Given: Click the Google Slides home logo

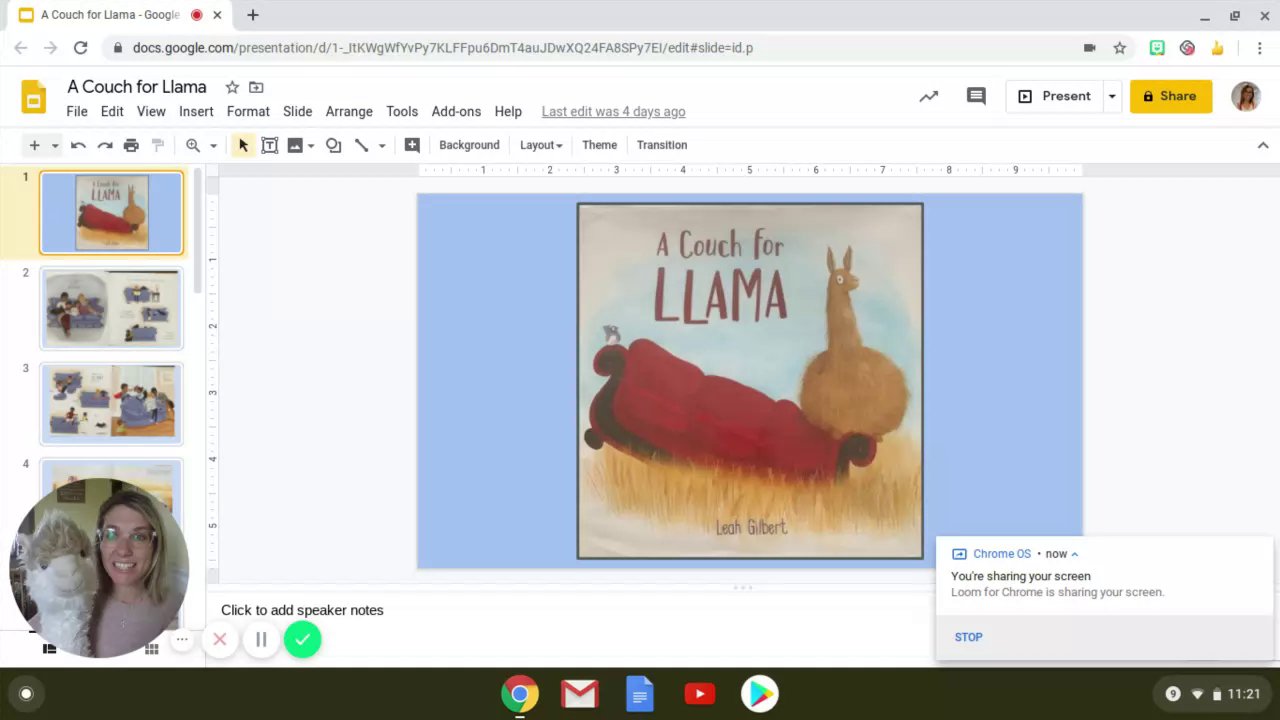Looking at the screenshot, I should [x=34, y=97].
